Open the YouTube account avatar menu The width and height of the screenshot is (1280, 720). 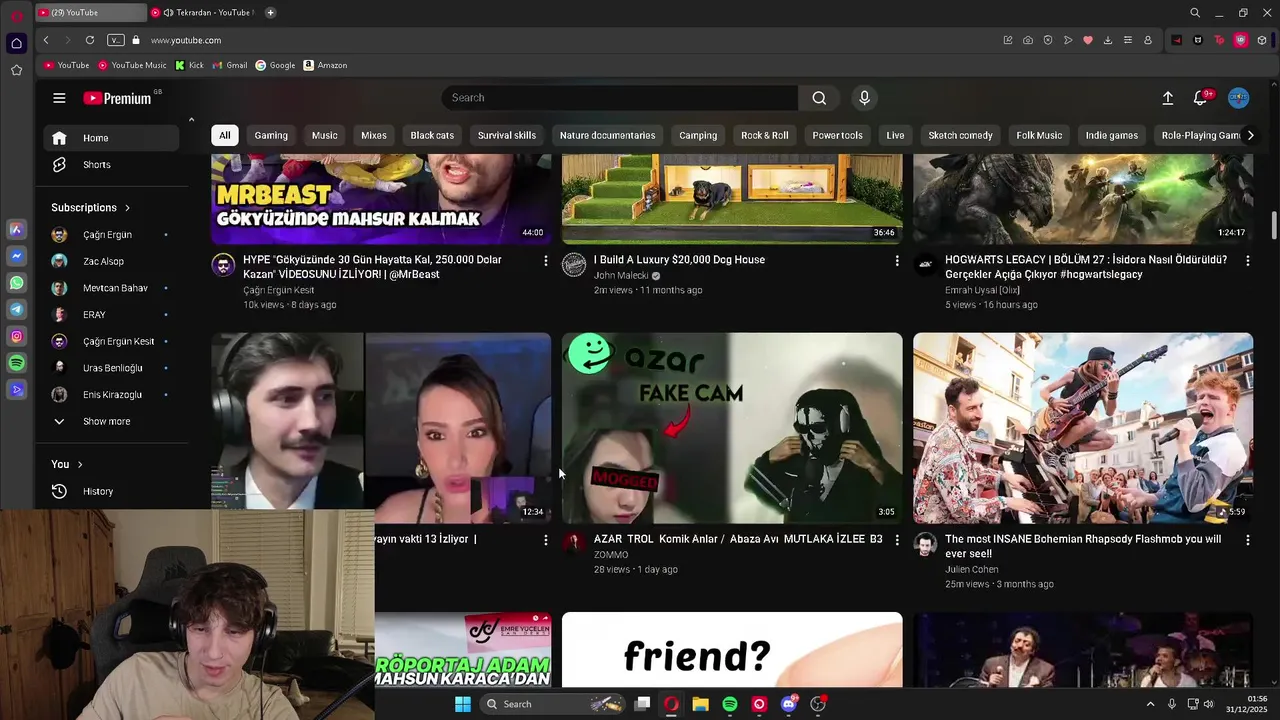tap(1238, 98)
